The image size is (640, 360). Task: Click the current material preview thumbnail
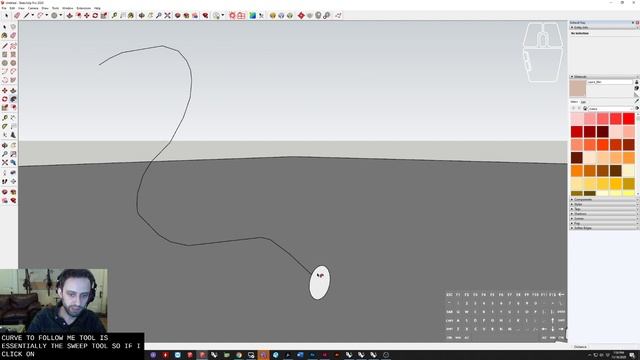[578, 88]
